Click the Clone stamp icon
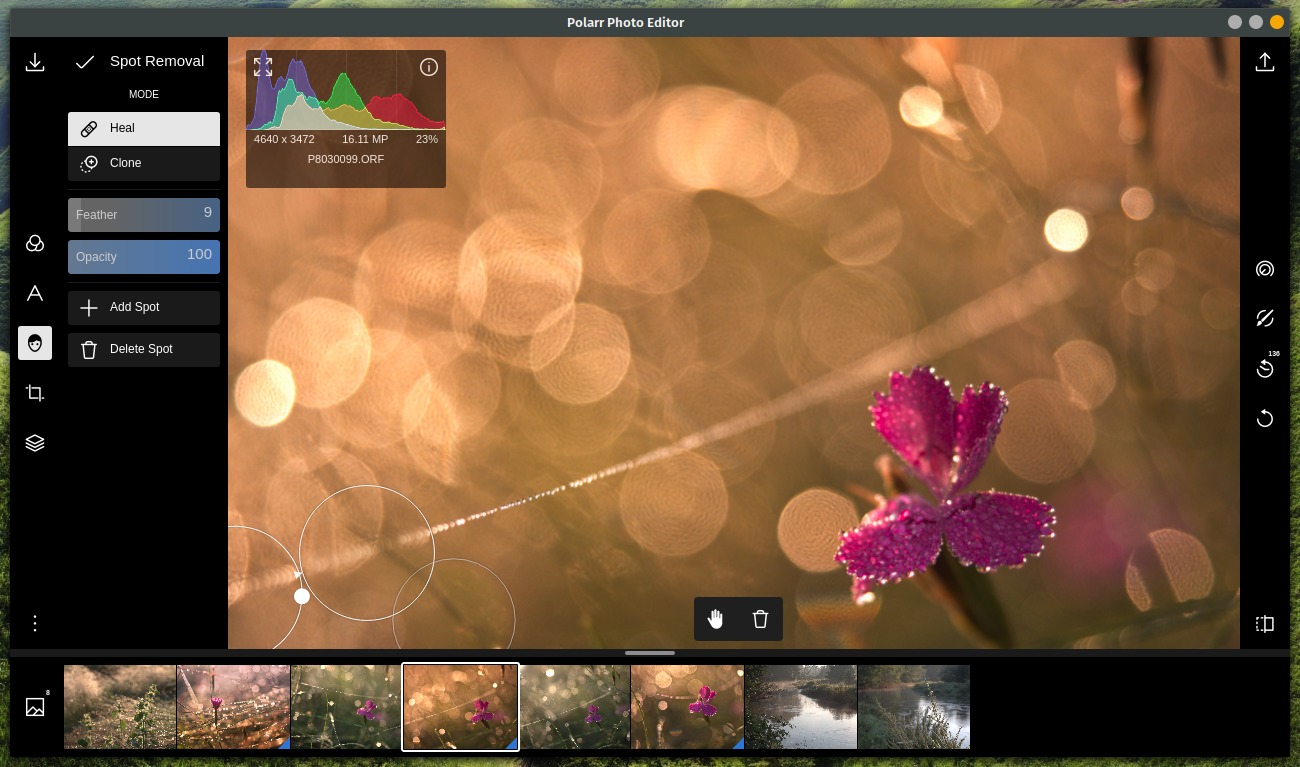The width and height of the screenshot is (1300, 767). click(89, 163)
